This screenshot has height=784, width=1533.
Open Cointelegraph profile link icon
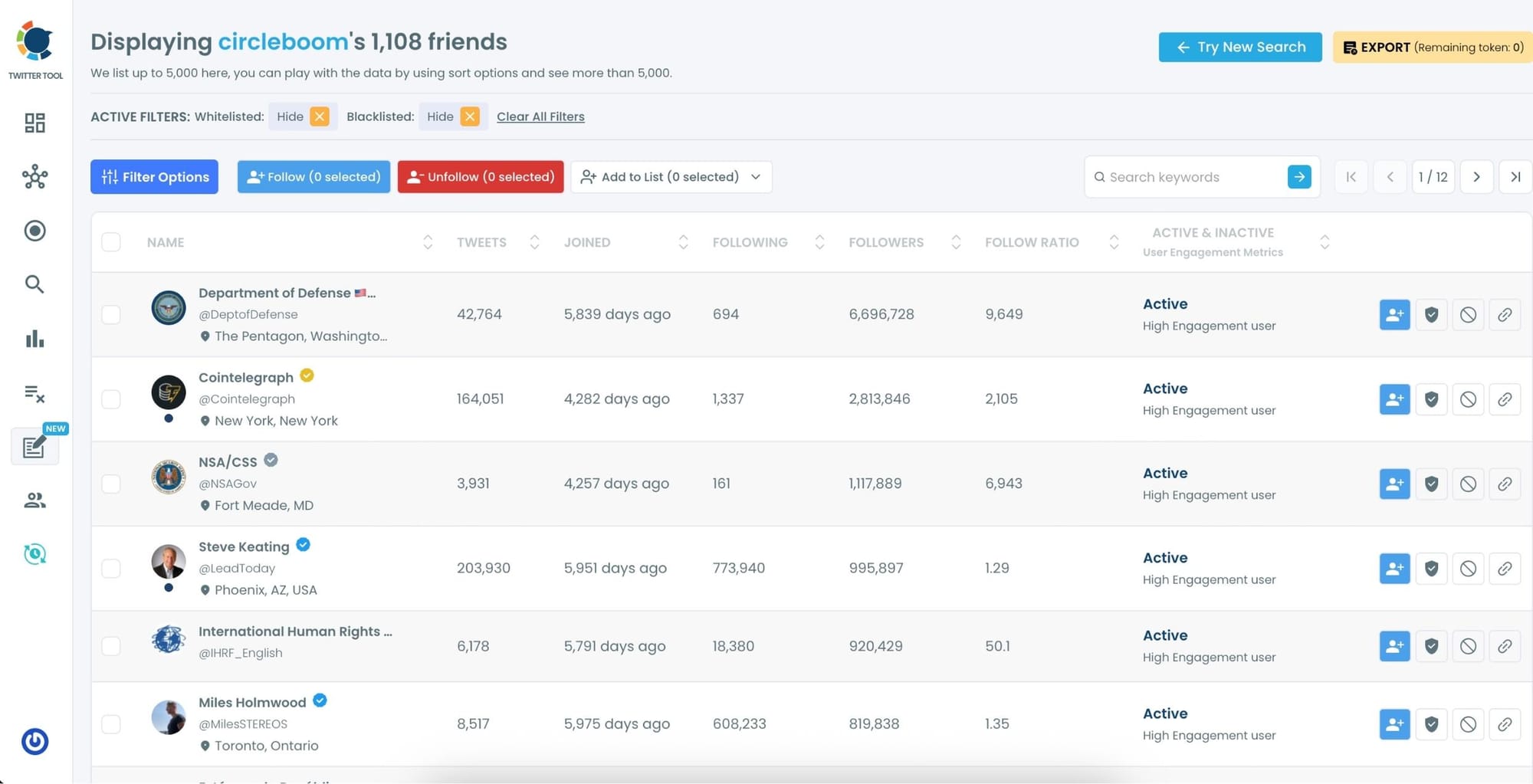(x=1505, y=399)
